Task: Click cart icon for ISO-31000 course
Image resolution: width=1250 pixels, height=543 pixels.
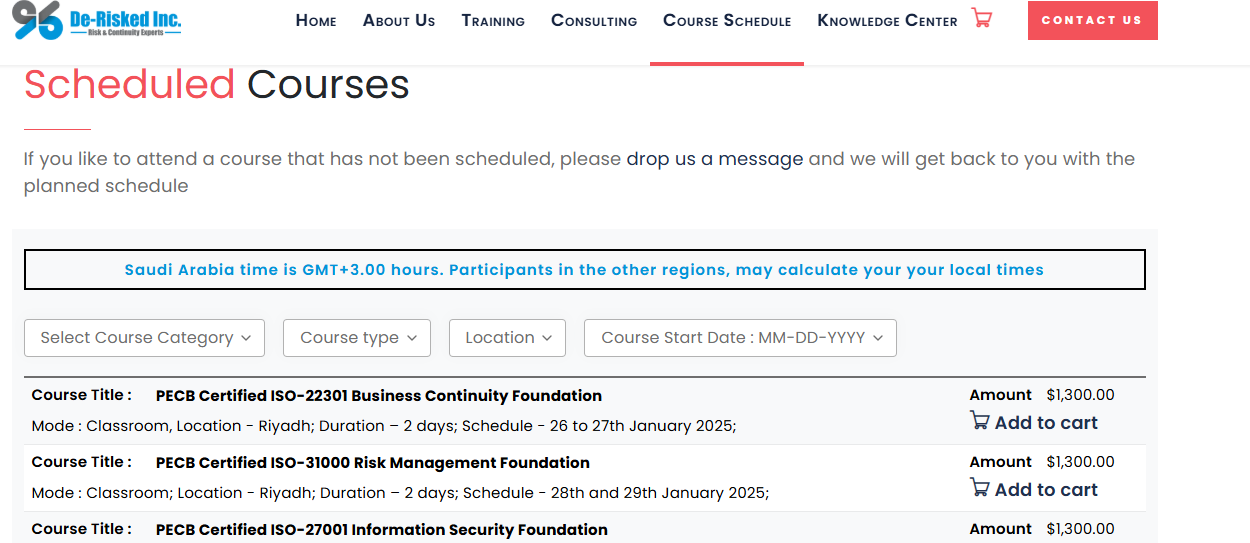Action: 979,488
